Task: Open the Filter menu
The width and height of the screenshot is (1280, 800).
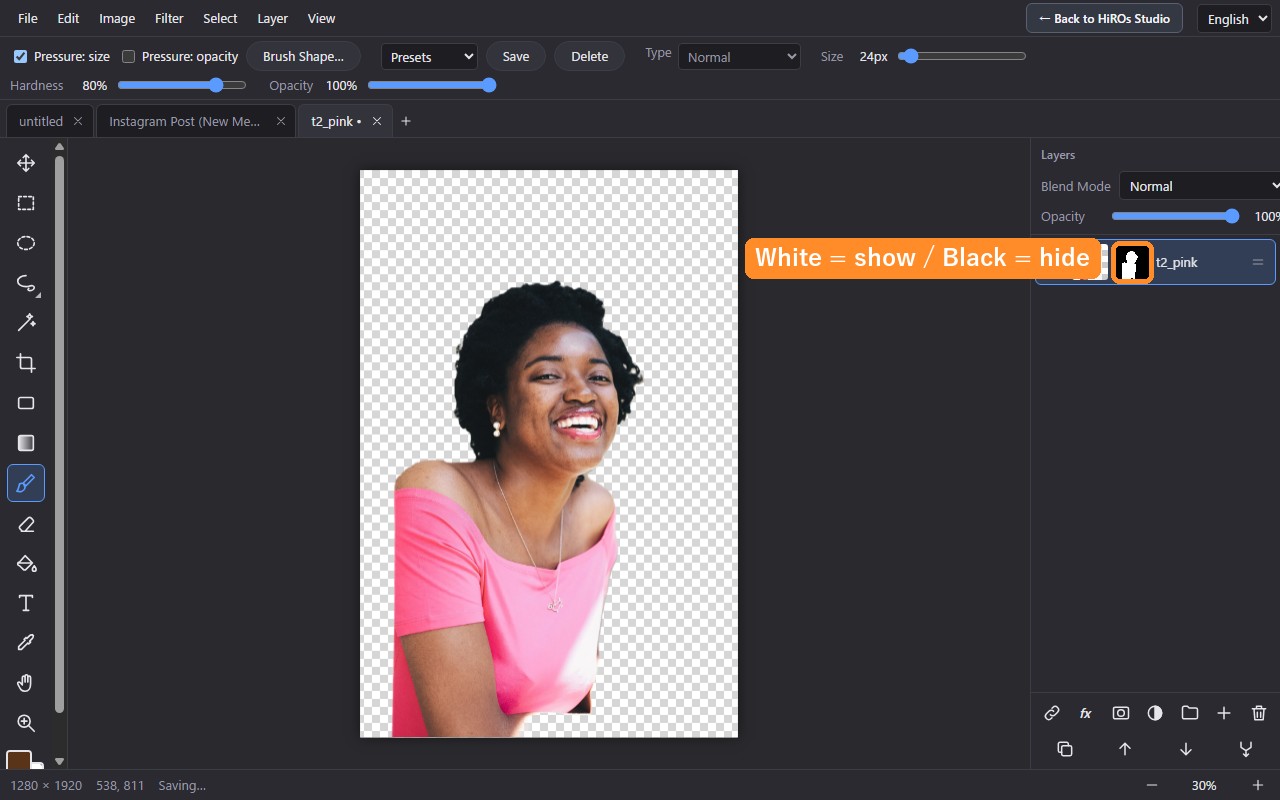Action: [x=169, y=18]
